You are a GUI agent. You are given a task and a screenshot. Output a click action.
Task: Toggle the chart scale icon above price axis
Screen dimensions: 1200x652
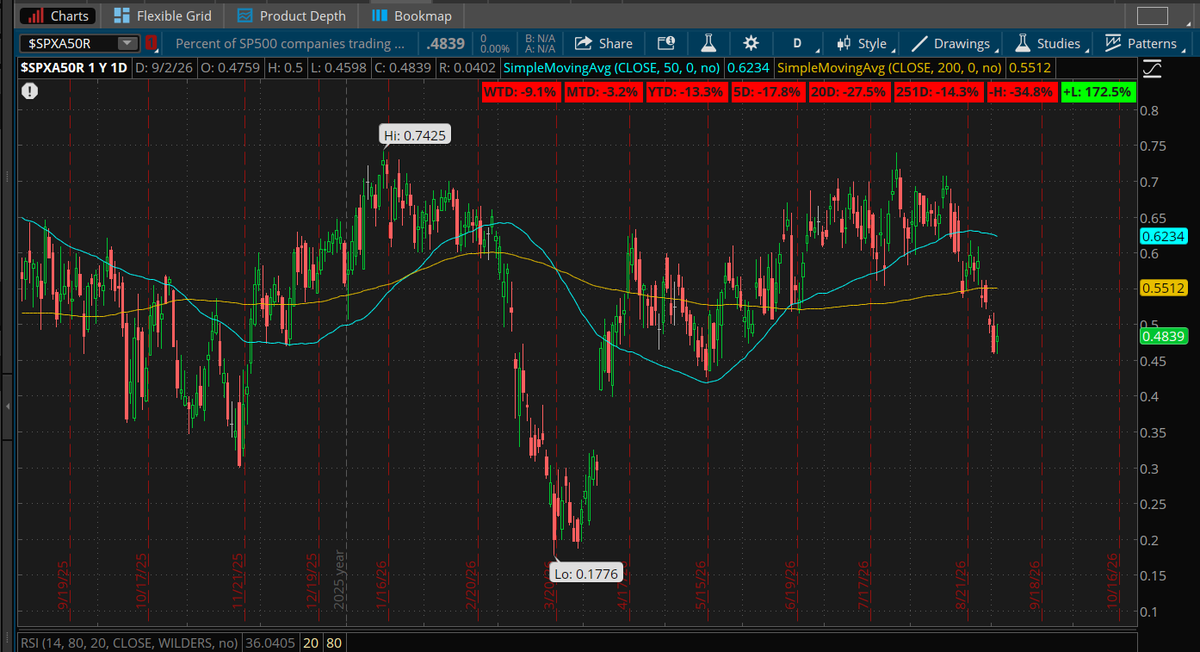point(1152,68)
